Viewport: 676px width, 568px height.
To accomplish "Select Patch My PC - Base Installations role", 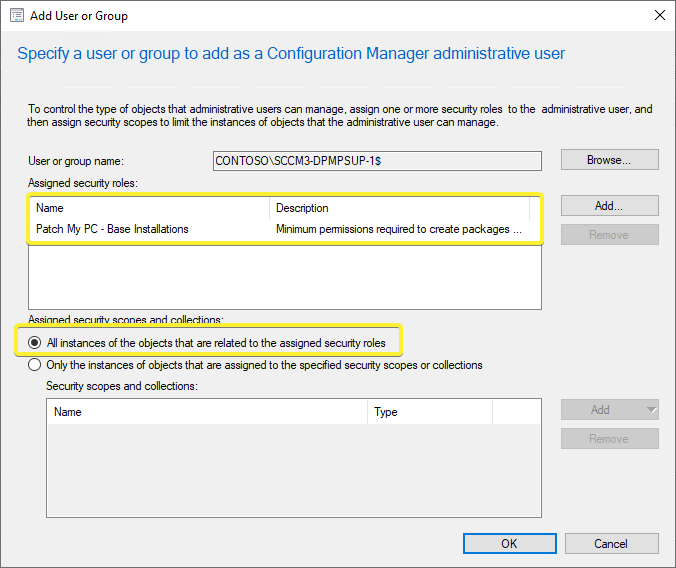I will pyautogui.click(x=112, y=229).
